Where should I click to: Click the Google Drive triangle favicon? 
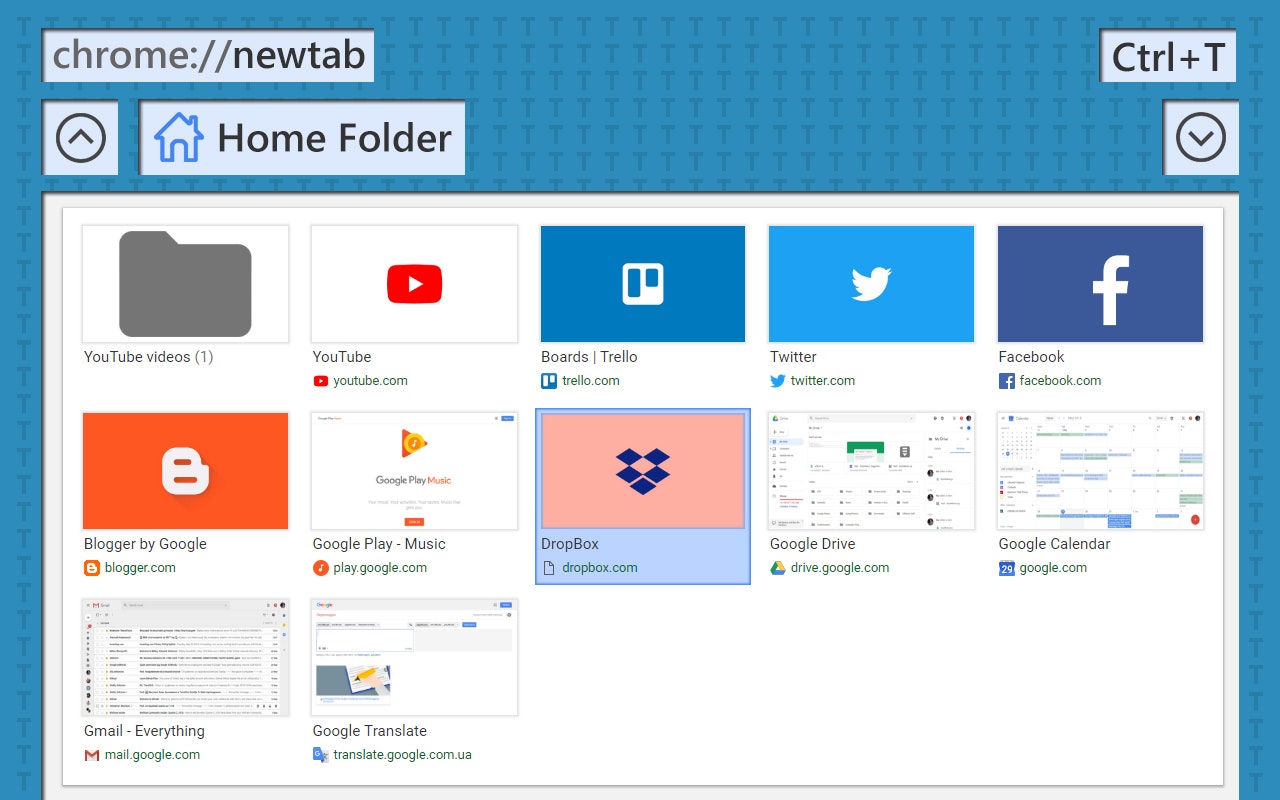[777, 567]
